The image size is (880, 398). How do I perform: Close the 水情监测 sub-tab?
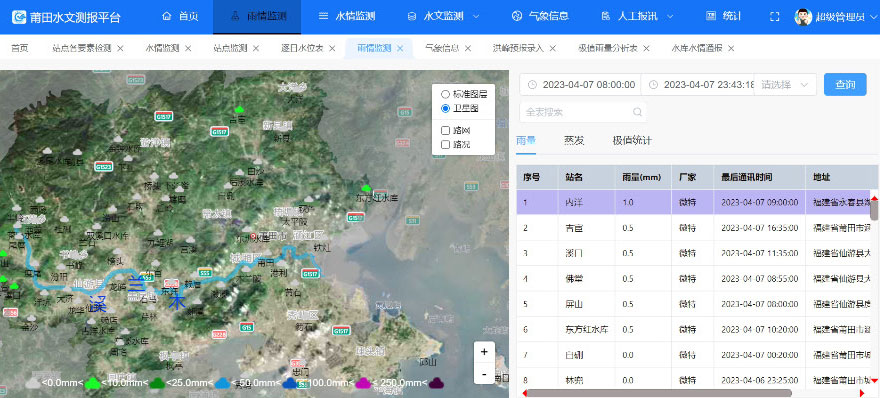tap(188, 48)
